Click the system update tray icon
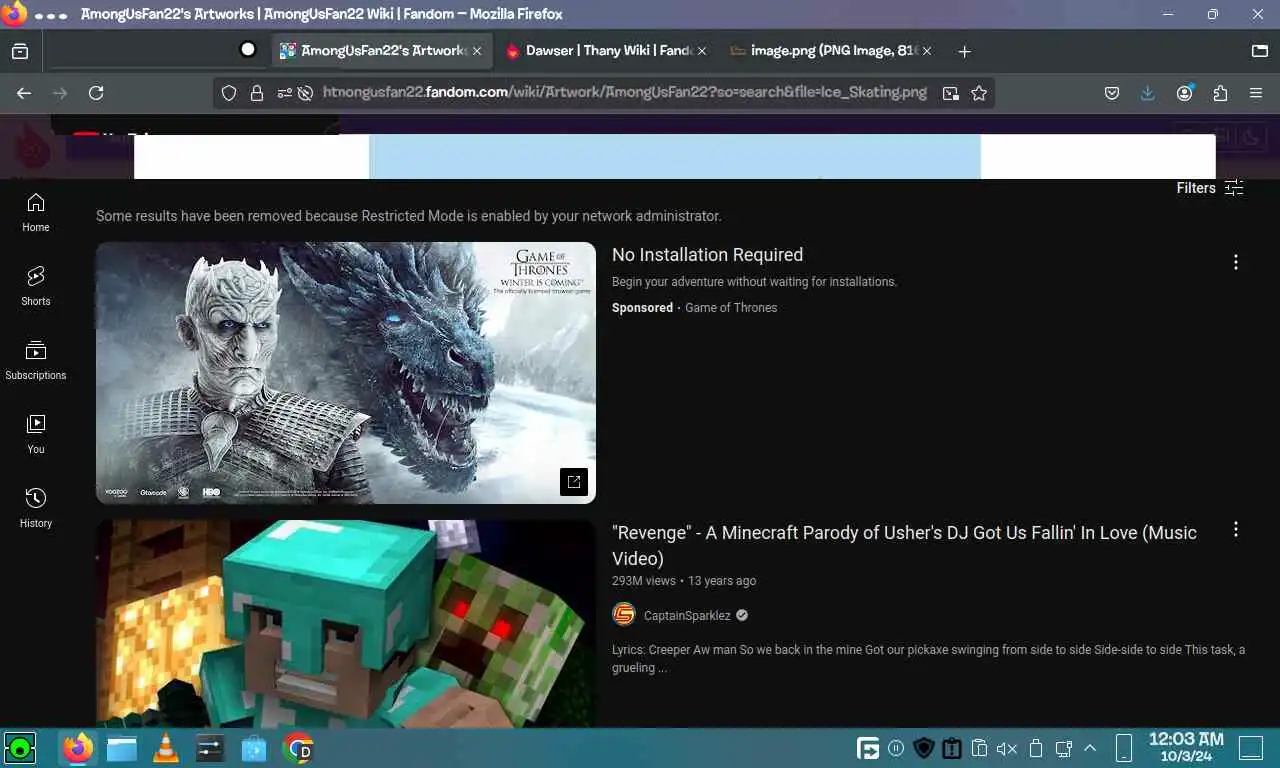This screenshot has width=1280, height=768. (868, 748)
